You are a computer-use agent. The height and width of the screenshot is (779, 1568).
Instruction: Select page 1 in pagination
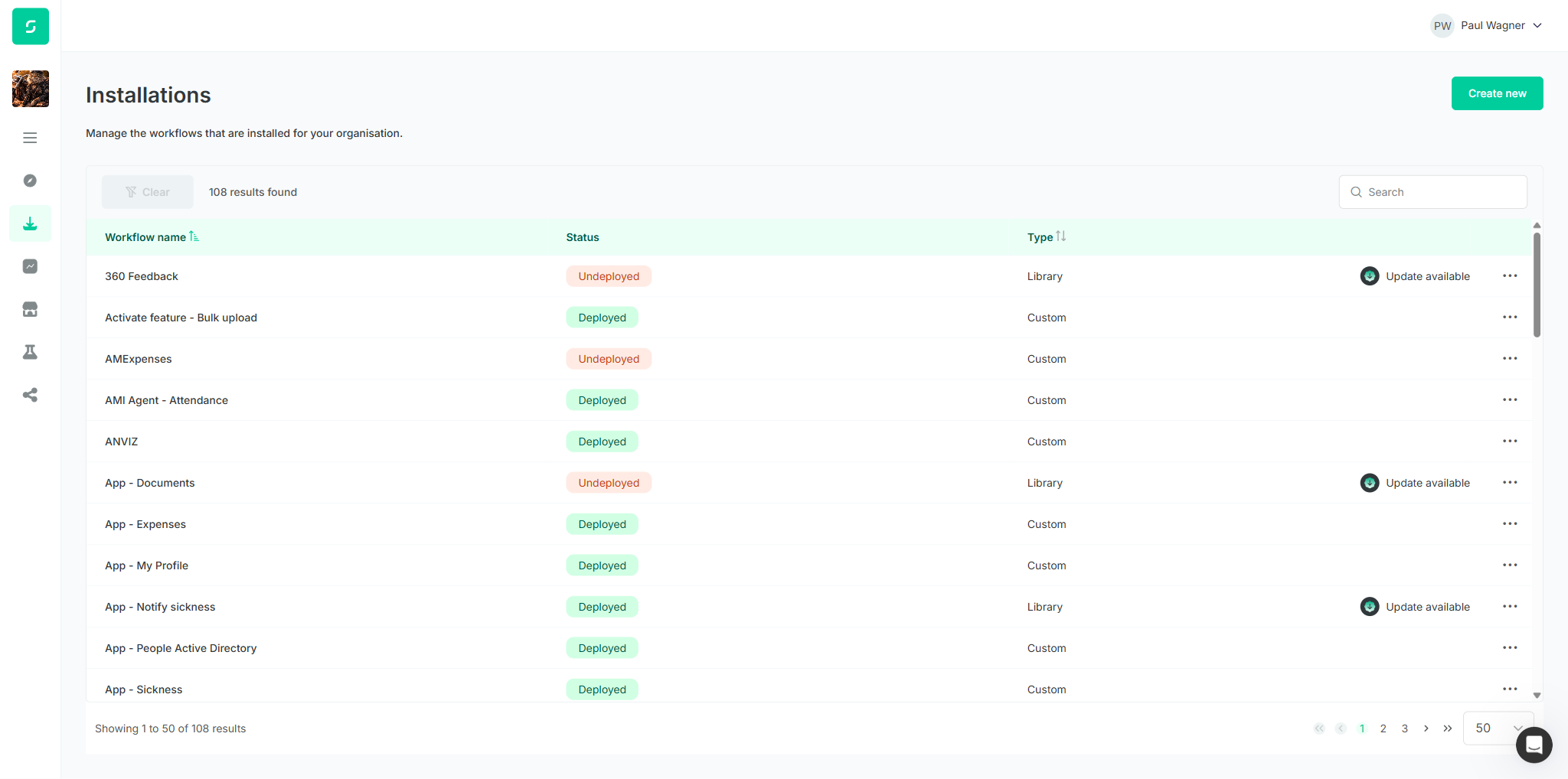1361,728
